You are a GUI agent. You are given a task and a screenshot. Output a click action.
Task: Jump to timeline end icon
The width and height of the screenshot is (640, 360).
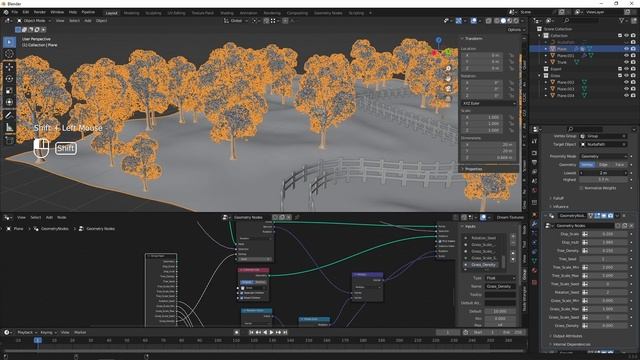(x=285, y=332)
